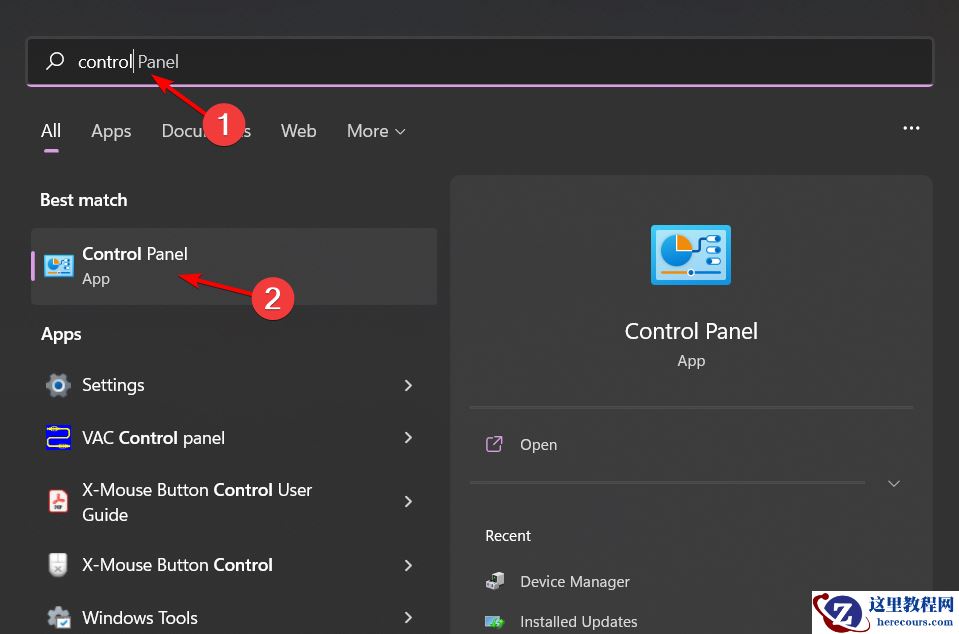Launch the Settings app
The image size is (959, 634).
113,385
